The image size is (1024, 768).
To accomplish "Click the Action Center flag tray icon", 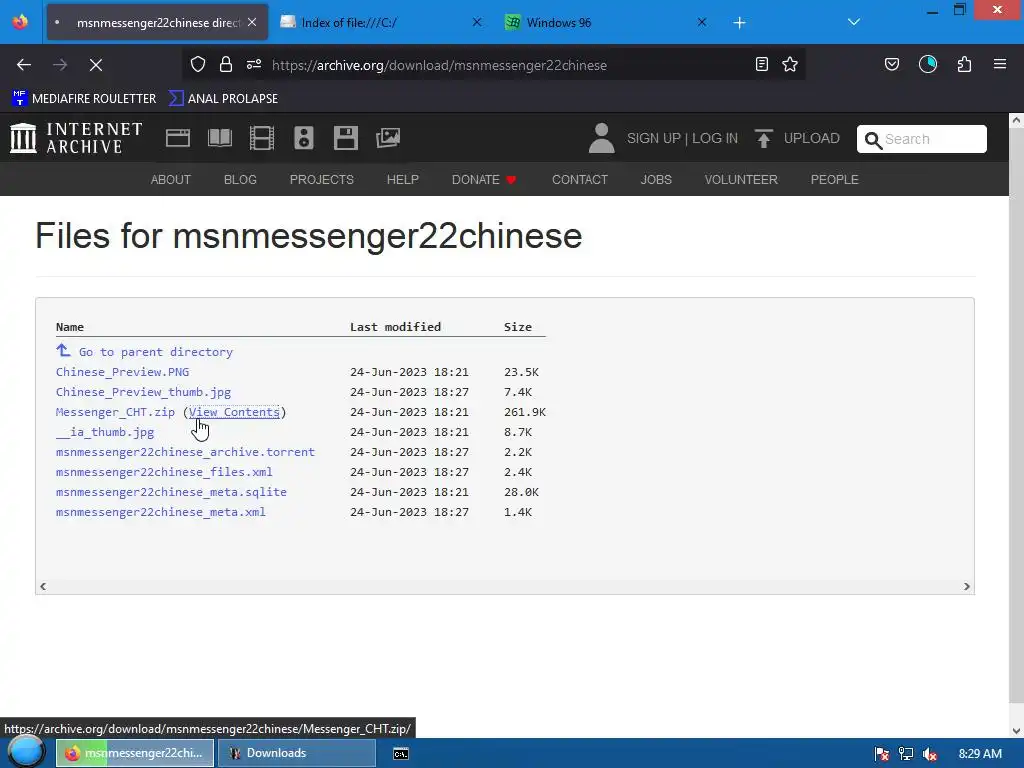I will click(x=882, y=754).
